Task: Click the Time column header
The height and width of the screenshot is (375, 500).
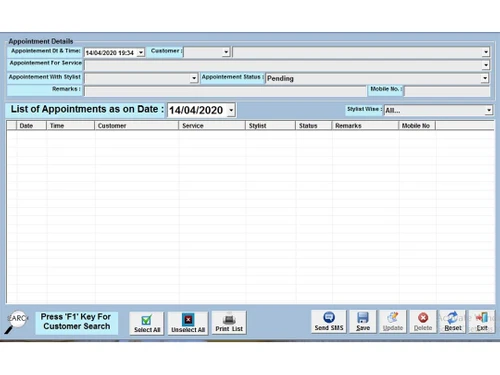Action: point(70,126)
